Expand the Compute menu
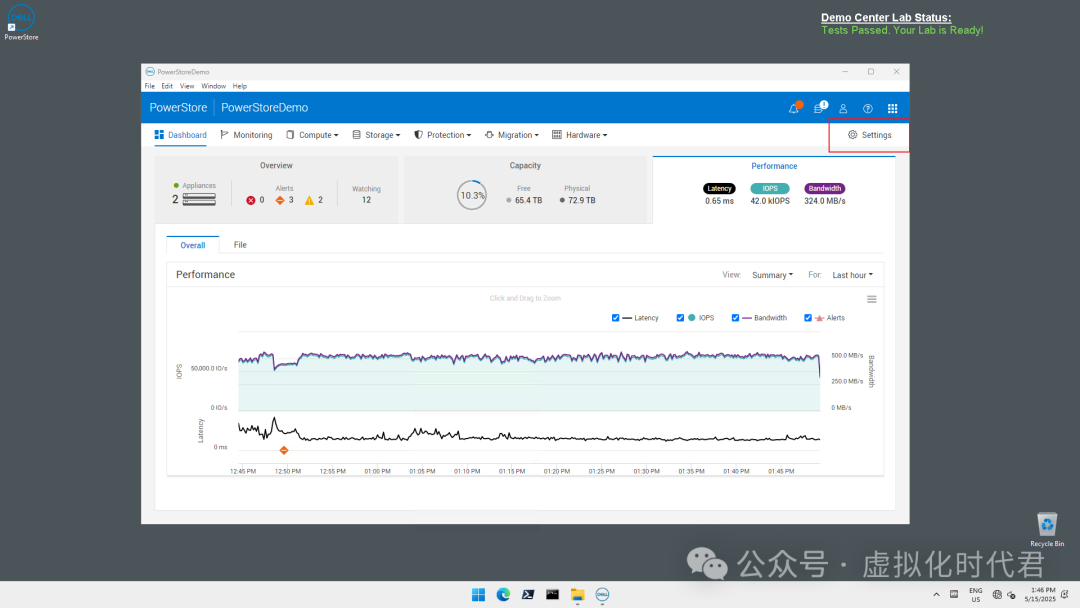This screenshot has height=608, width=1080. click(x=312, y=135)
